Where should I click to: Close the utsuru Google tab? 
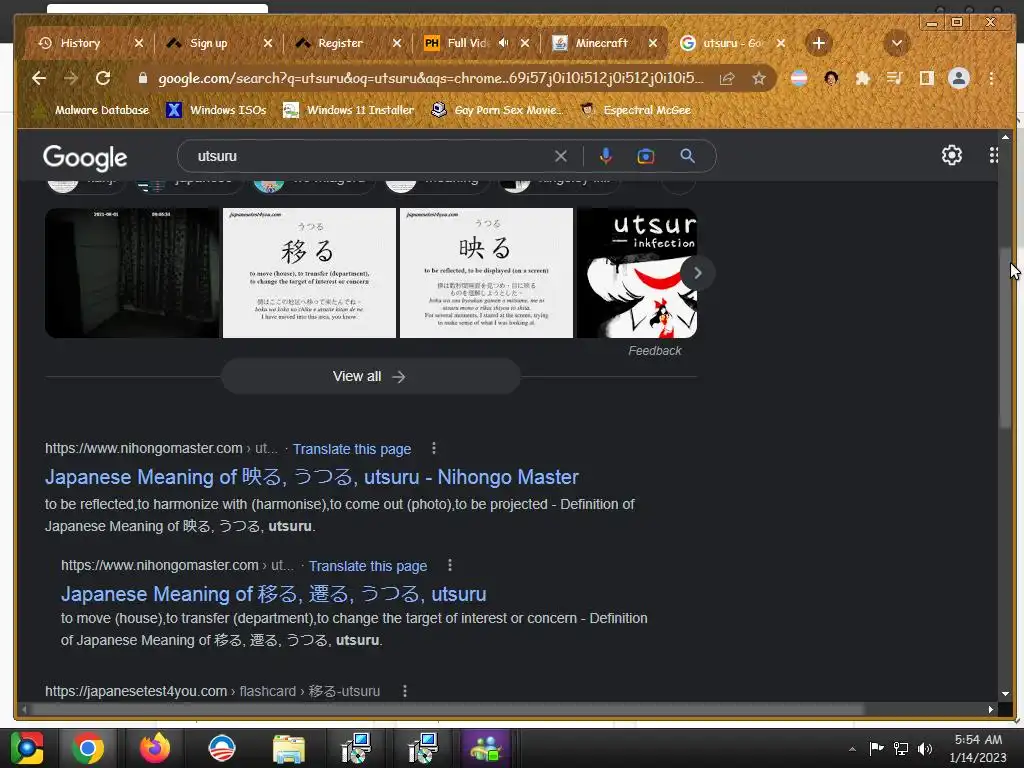pyautogui.click(x=780, y=43)
